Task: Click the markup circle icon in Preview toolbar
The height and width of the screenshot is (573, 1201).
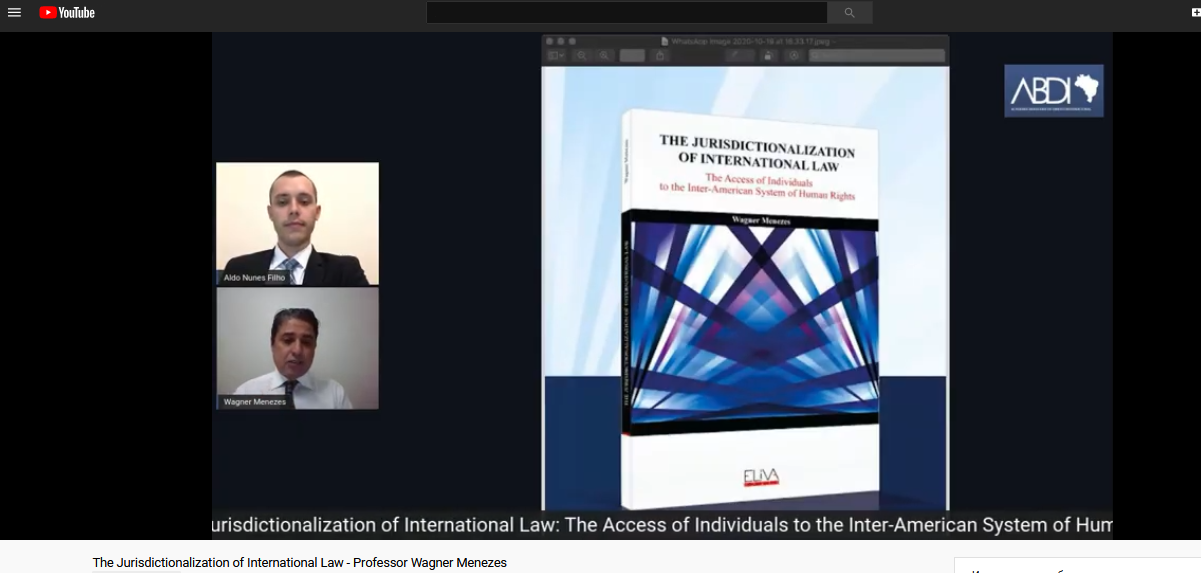Action: [794, 56]
